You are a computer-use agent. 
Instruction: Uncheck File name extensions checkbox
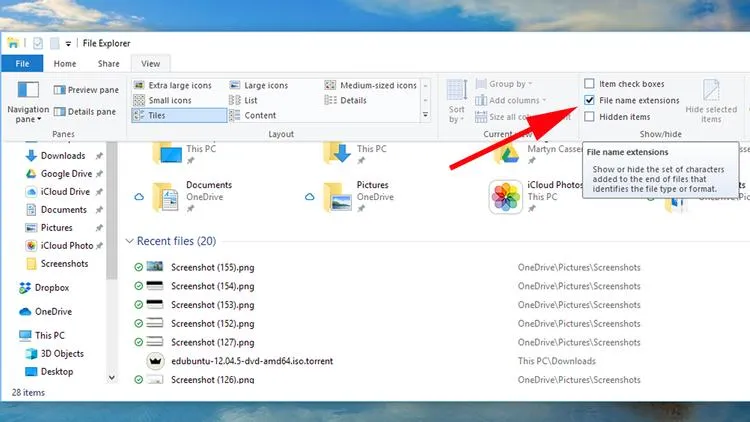click(589, 100)
